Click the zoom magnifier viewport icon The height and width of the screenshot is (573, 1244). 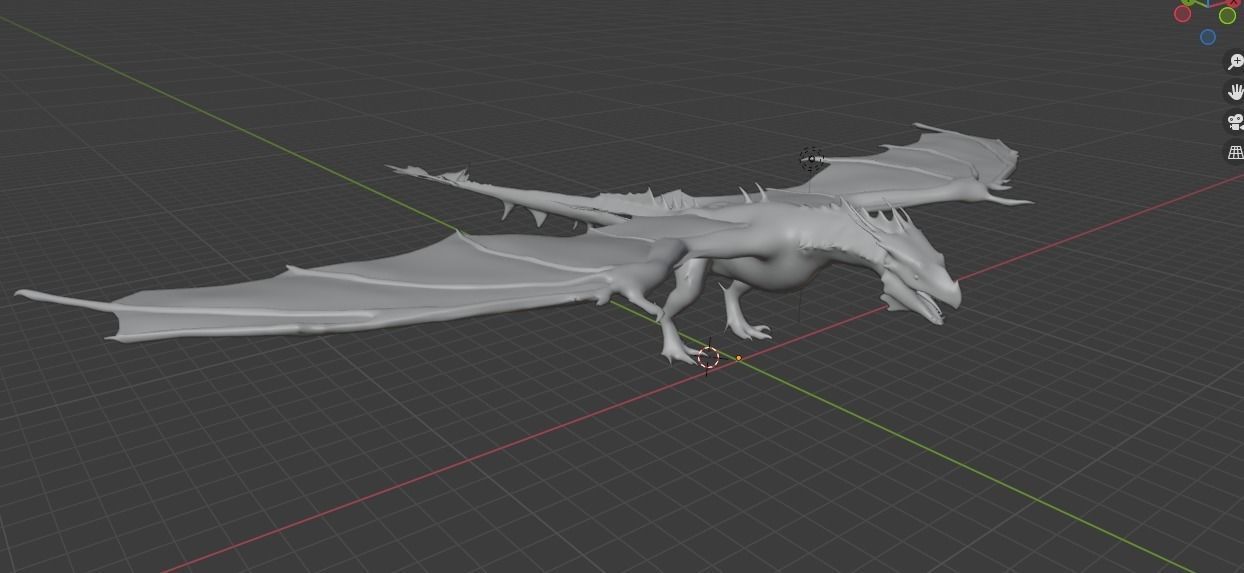coord(1235,62)
